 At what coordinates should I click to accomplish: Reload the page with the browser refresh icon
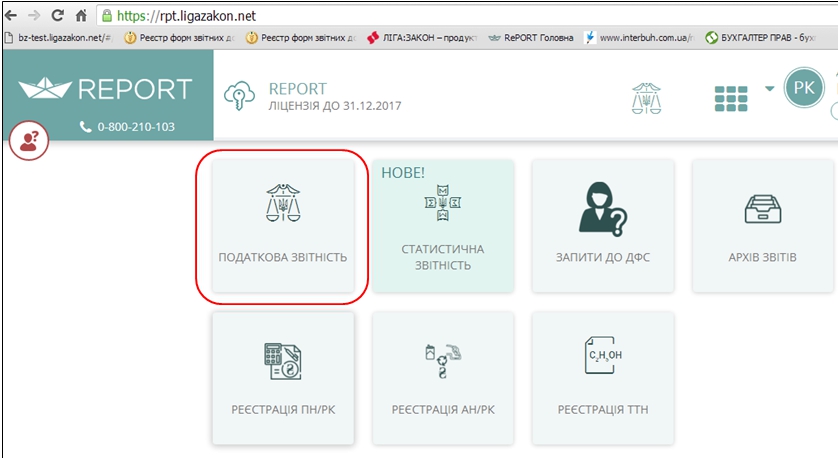click(x=57, y=15)
